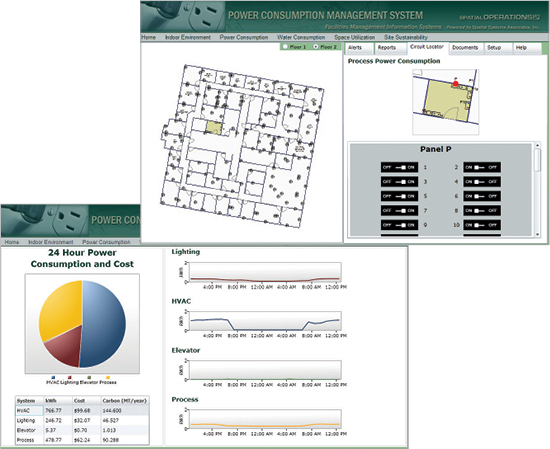Toggle Panel P circuit 9 switch

coord(399,225)
